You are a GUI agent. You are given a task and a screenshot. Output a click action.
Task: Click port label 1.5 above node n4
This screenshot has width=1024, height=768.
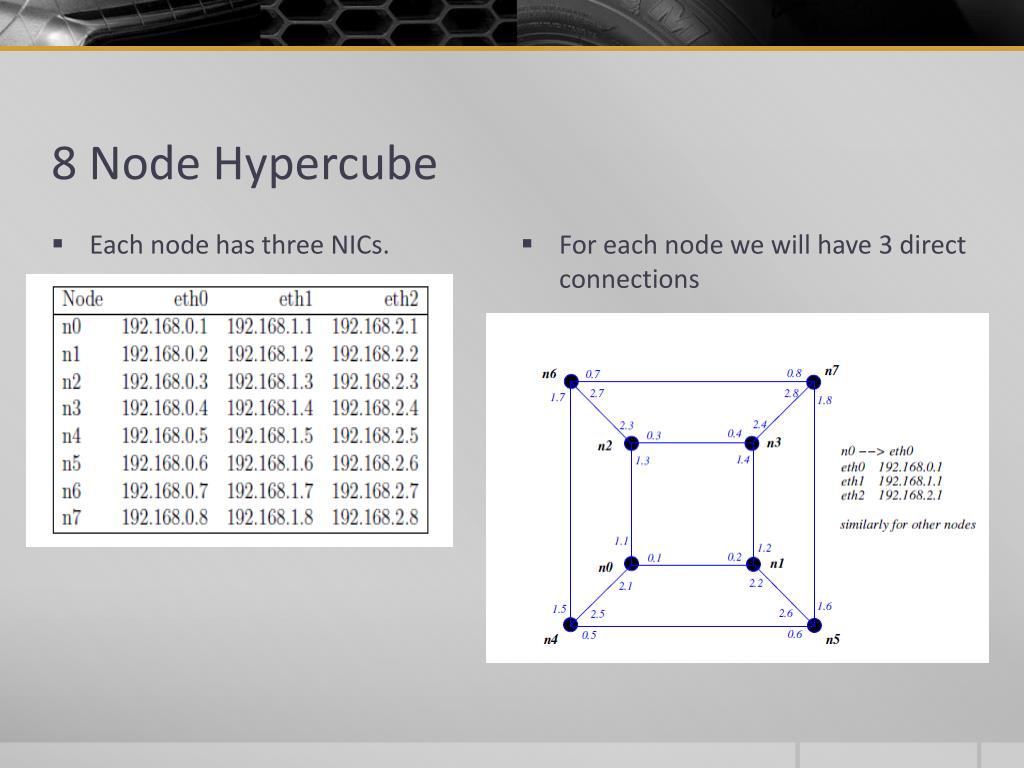pos(560,609)
